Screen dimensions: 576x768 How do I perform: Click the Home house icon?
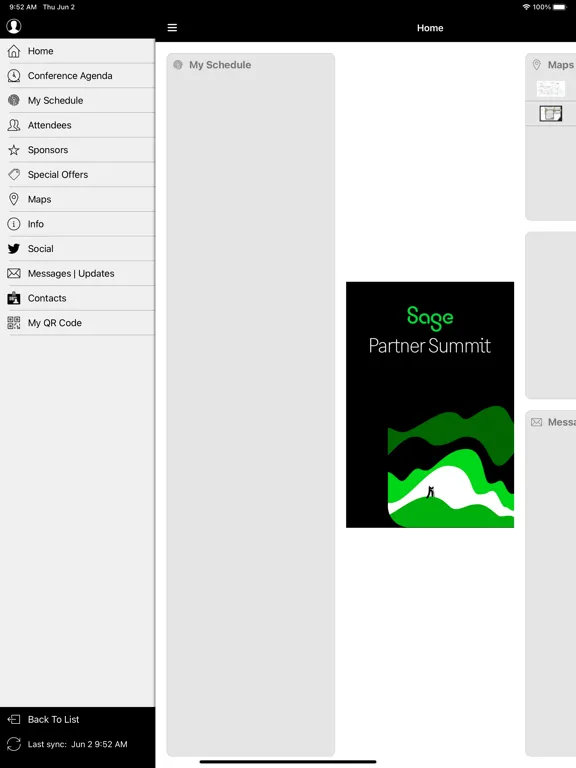[x=14, y=51]
